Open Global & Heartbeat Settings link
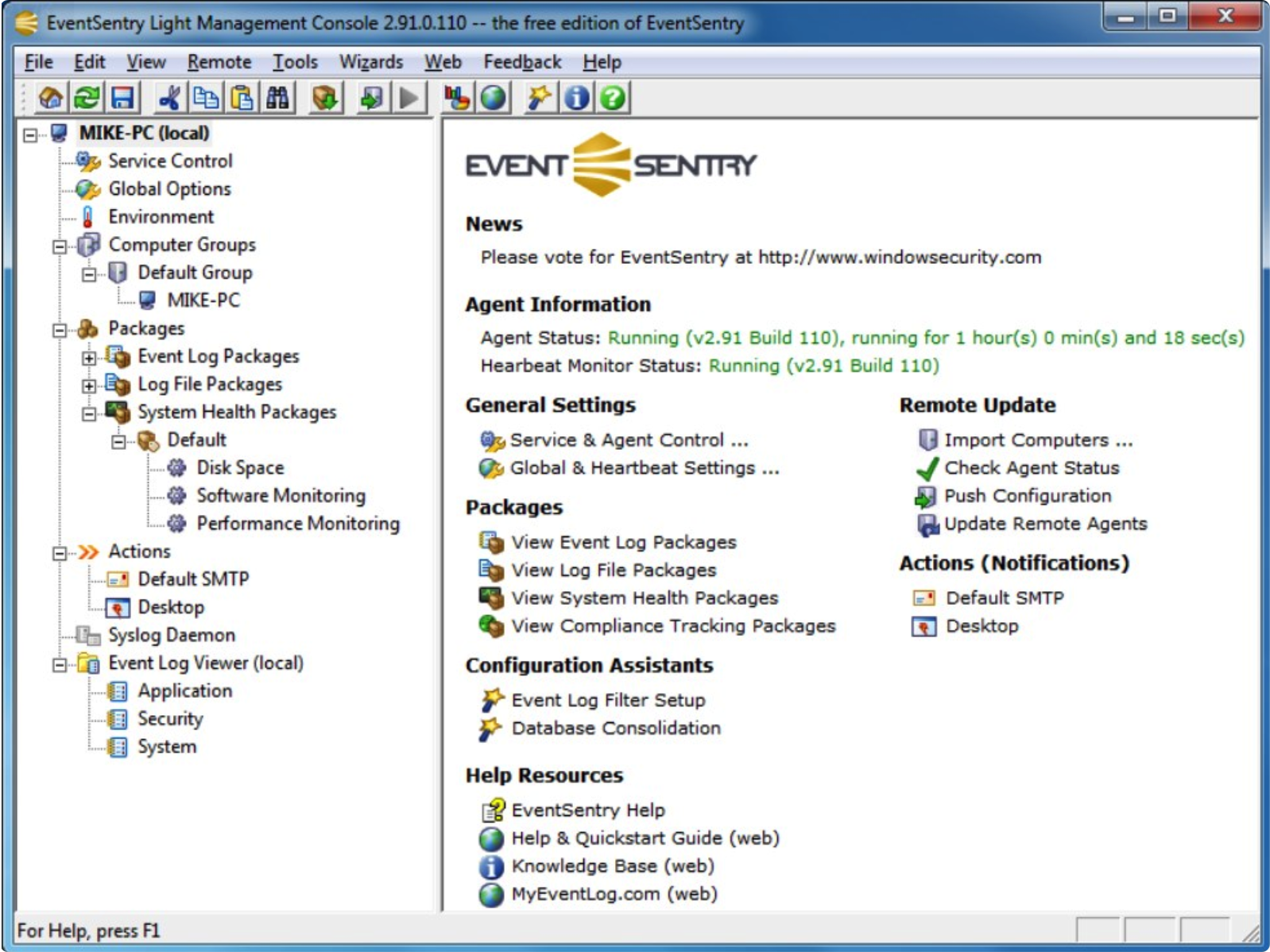Viewport: 1270px width, 952px height. tap(645, 468)
